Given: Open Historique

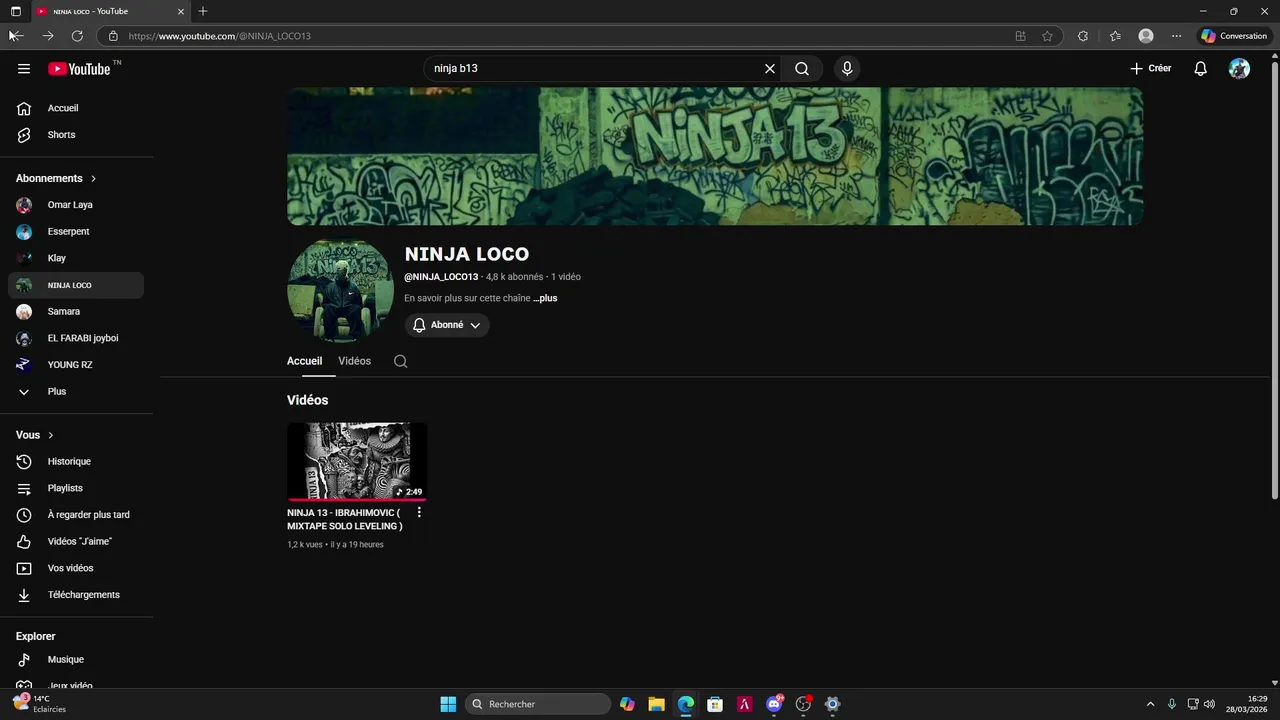Looking at the screenshot, I should click(76, 462).
